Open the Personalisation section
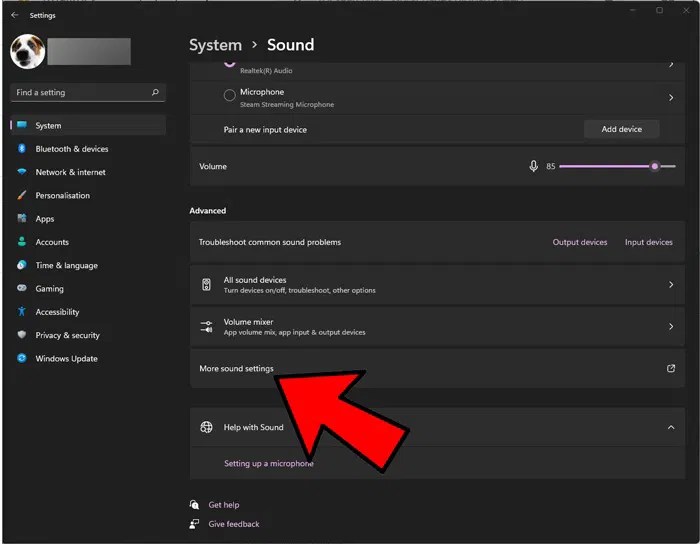700x544 pixels. coord(62,196)
